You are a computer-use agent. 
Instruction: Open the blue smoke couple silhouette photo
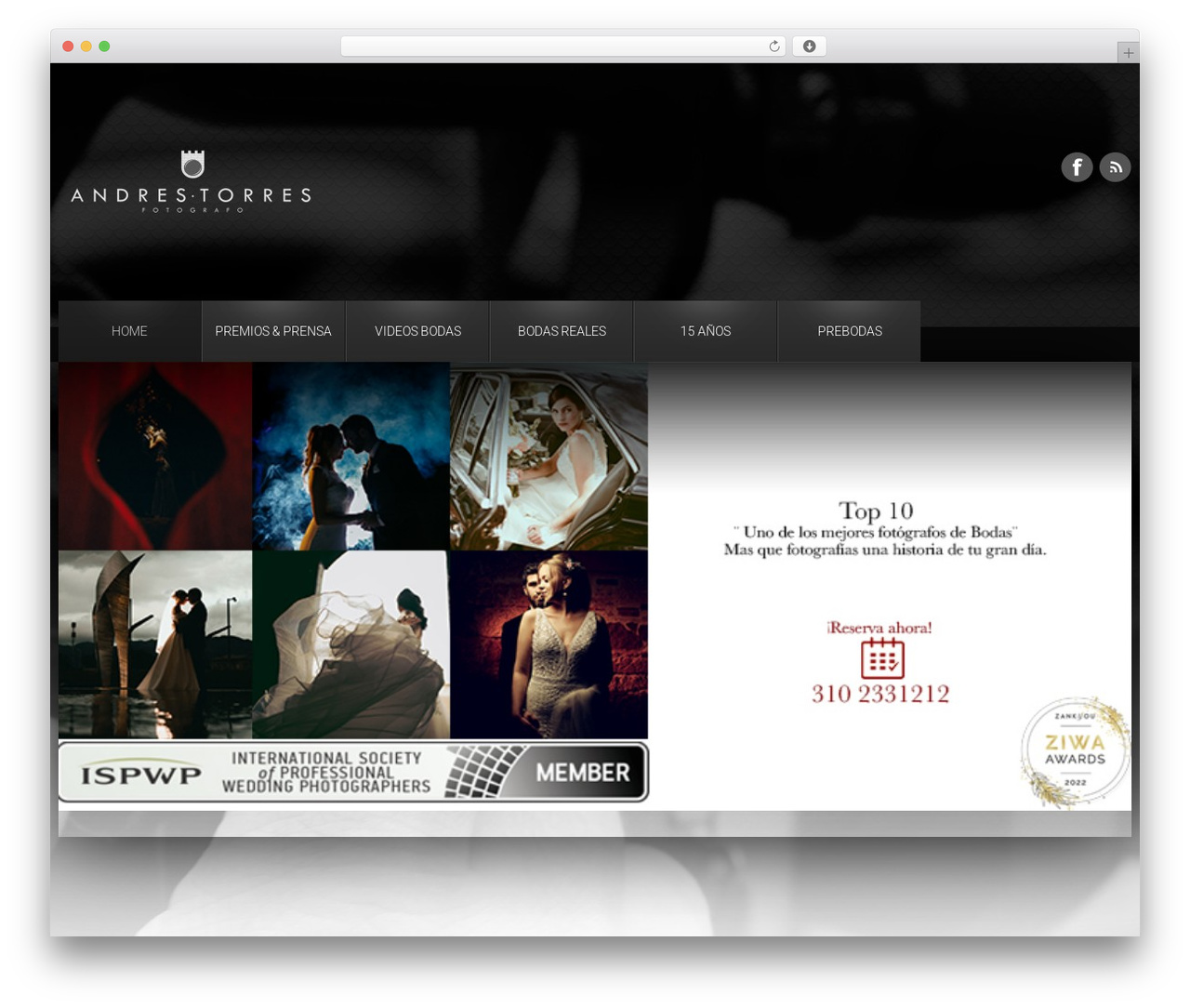coord(351,456)
